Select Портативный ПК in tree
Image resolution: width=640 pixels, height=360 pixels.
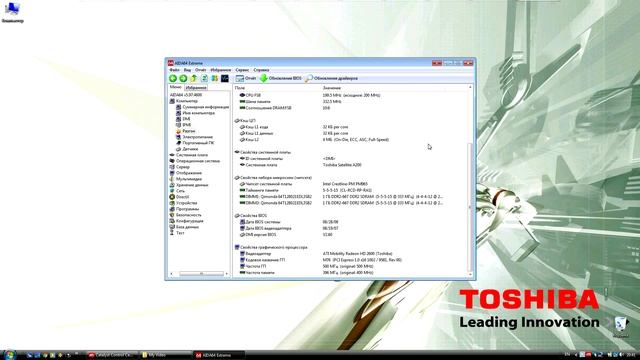(x=195, y=143)
